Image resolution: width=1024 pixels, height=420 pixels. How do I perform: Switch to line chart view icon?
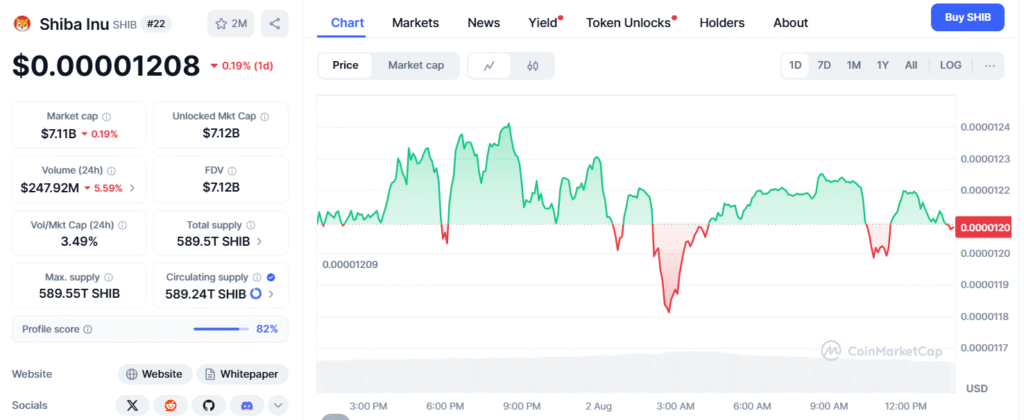[489, 65]
